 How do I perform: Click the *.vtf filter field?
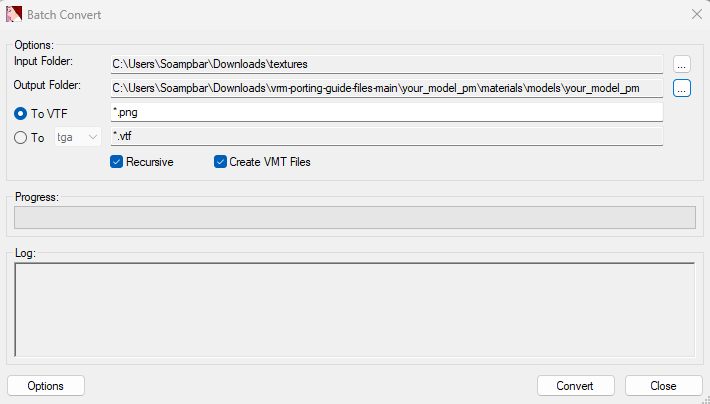click(387, 136)
